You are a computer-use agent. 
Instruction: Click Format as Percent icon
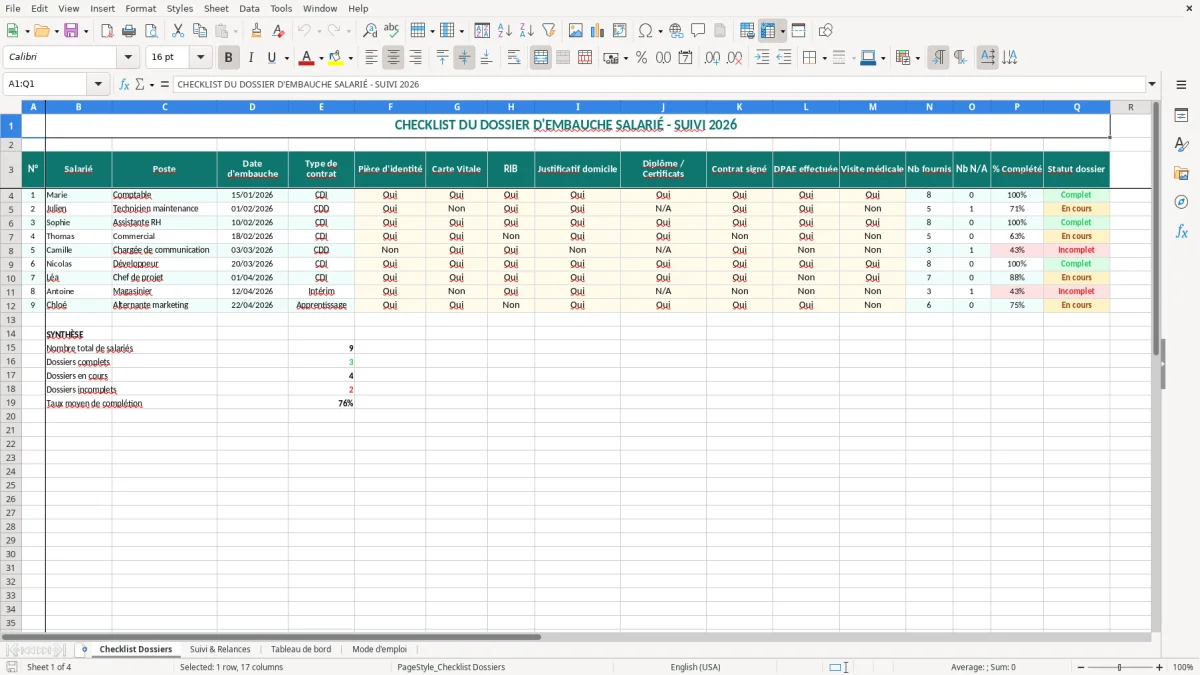641,58
